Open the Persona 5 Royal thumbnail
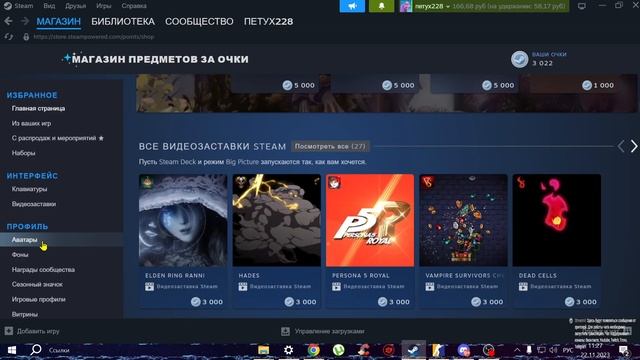 tap(370, 220)
